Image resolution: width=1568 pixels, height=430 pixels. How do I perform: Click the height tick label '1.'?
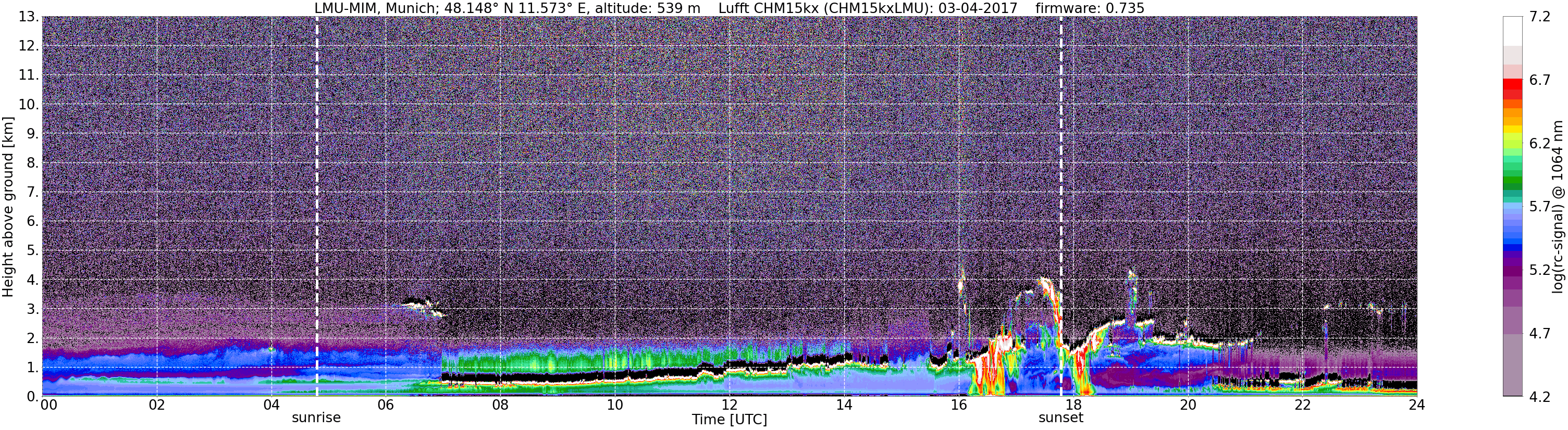click(33, 368)
